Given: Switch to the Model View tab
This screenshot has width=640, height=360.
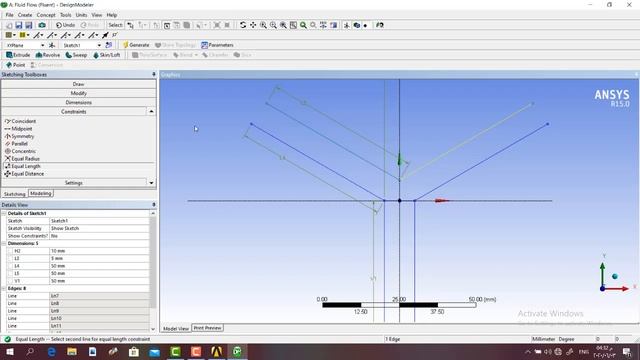Looking at the screenshot, I should [x=176, y=328].
